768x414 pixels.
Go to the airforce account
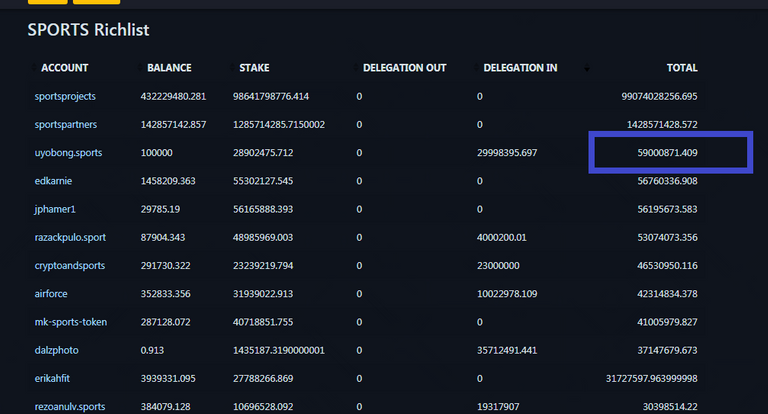coord(51,294)
